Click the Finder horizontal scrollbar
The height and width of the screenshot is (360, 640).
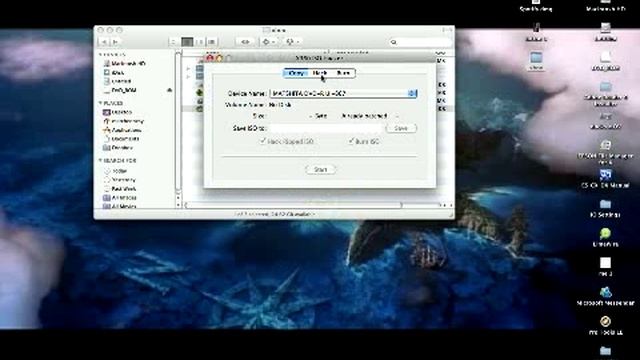click(x=293, y=205)
